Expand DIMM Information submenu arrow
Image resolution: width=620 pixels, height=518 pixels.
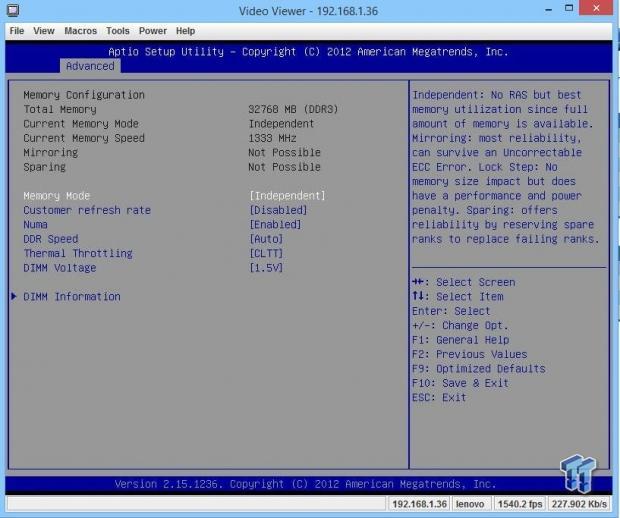(x=14, y=296)
